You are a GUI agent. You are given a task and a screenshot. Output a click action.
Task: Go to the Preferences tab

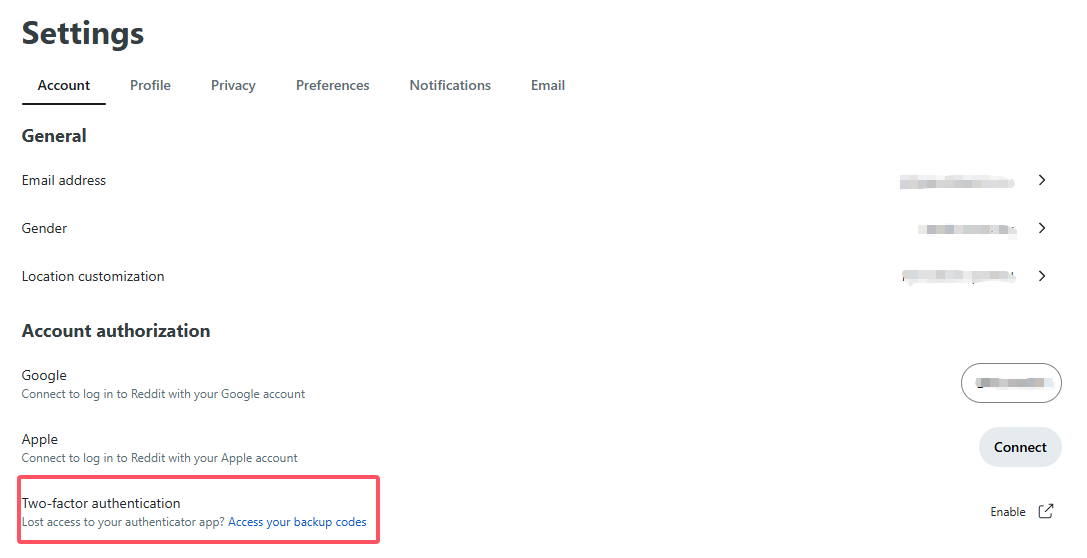pos(332,85)
